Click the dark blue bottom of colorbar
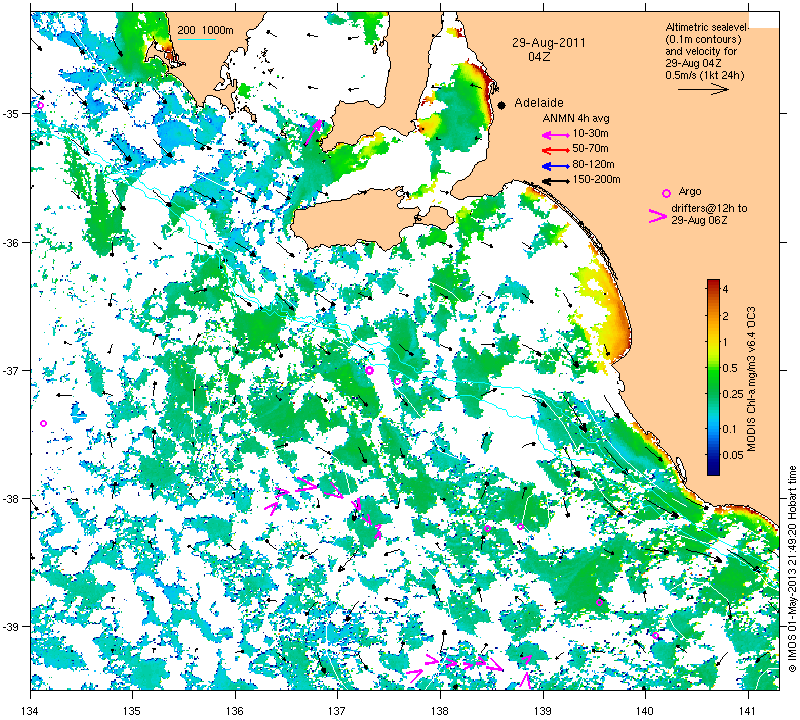Screen dimensions: 800x720 point(713,471)
